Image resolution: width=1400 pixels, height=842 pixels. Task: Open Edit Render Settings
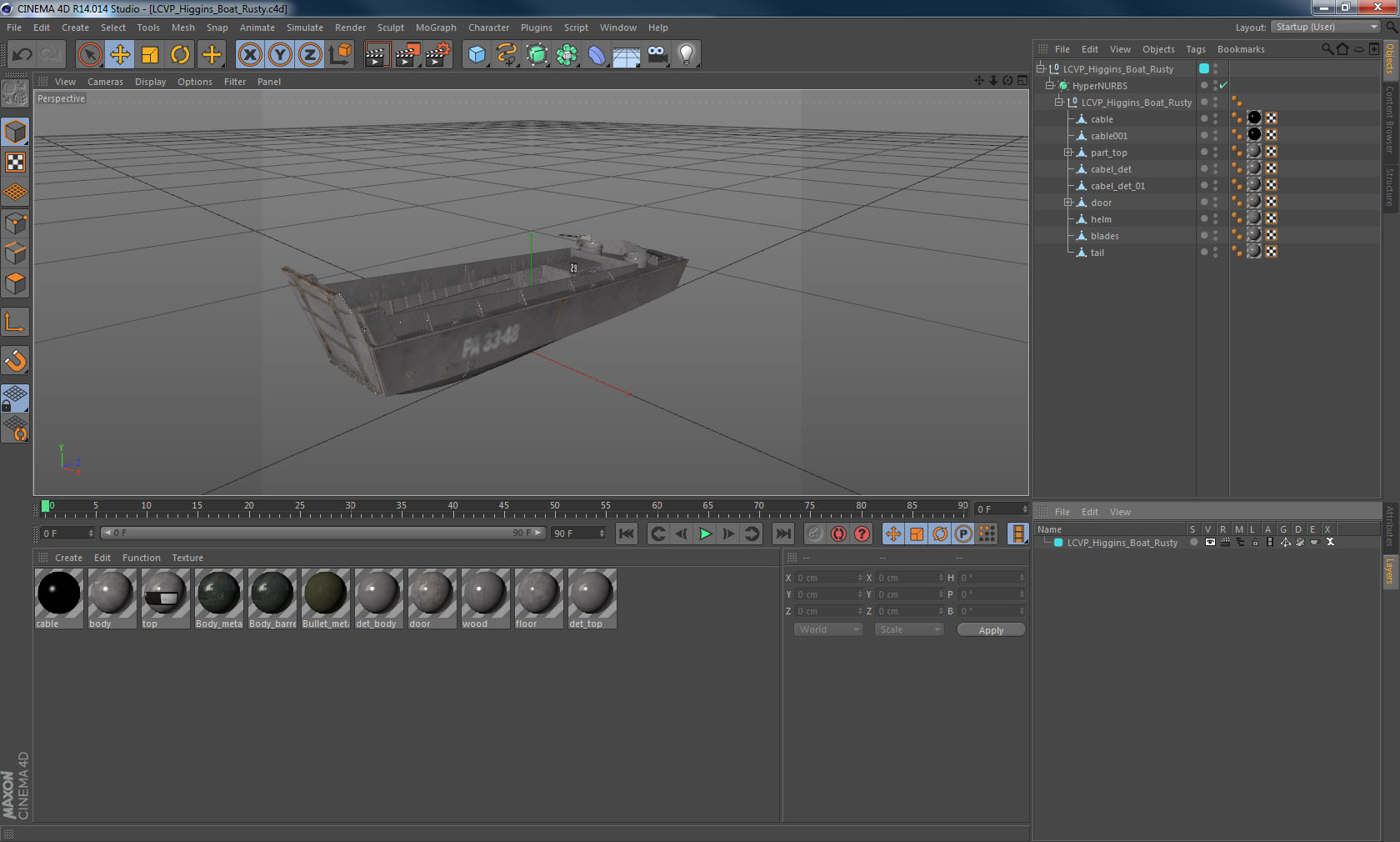click(438, 55)
